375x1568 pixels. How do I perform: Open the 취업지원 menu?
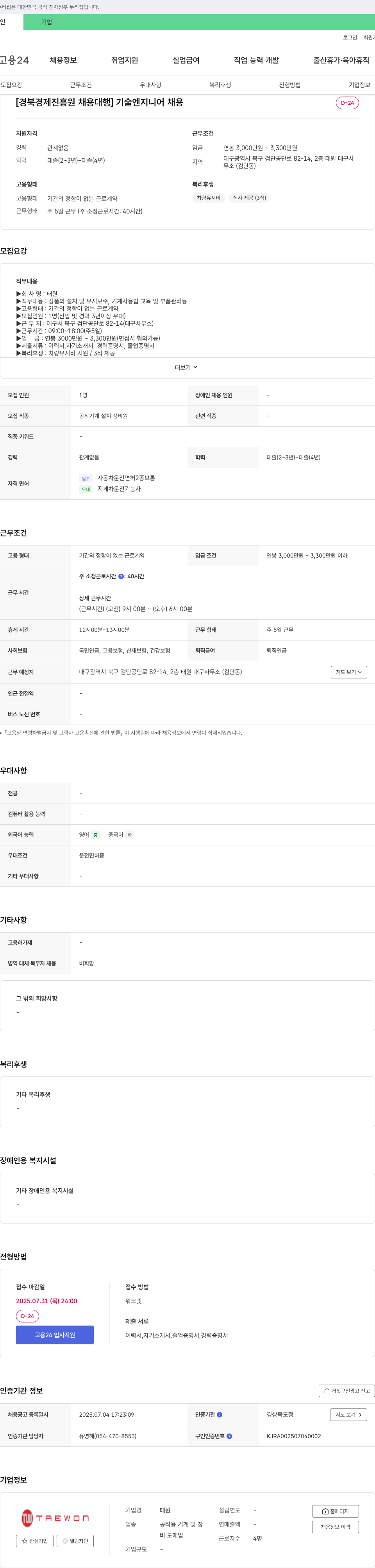125,60
